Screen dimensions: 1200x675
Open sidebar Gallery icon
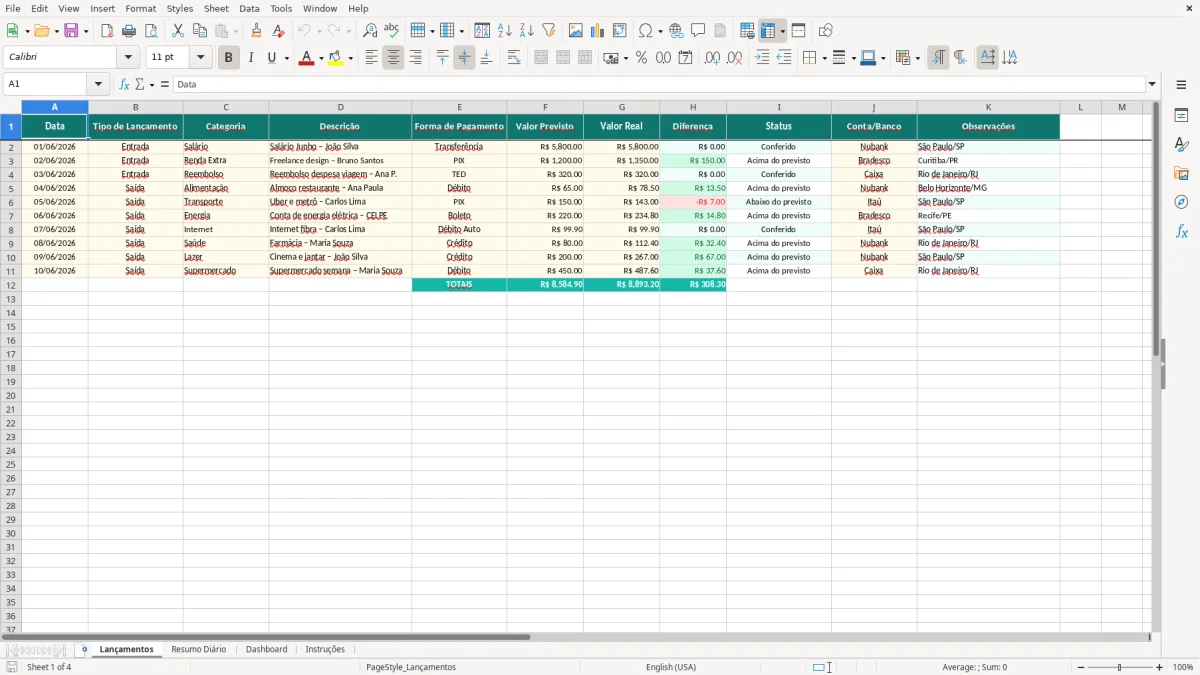pos(1181,173)
